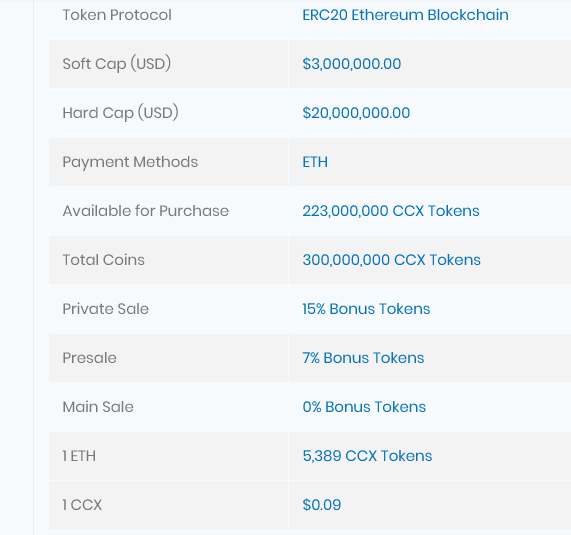Click 300,000,000 CCX Tokens total coins
571x535 pixels.
click(391, 260)
